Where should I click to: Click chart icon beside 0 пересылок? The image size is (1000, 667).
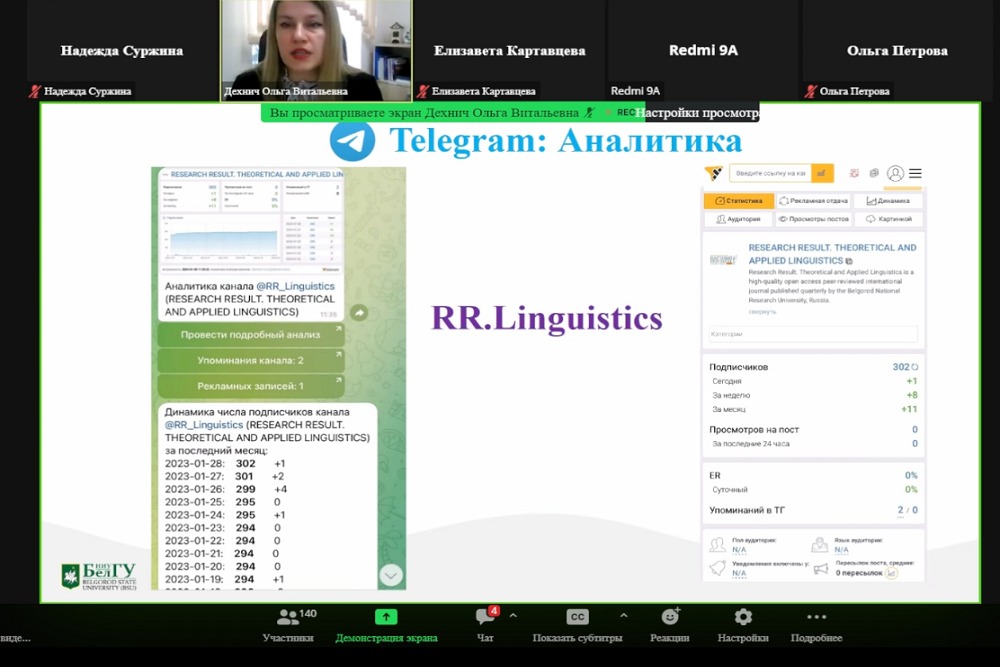892,573
